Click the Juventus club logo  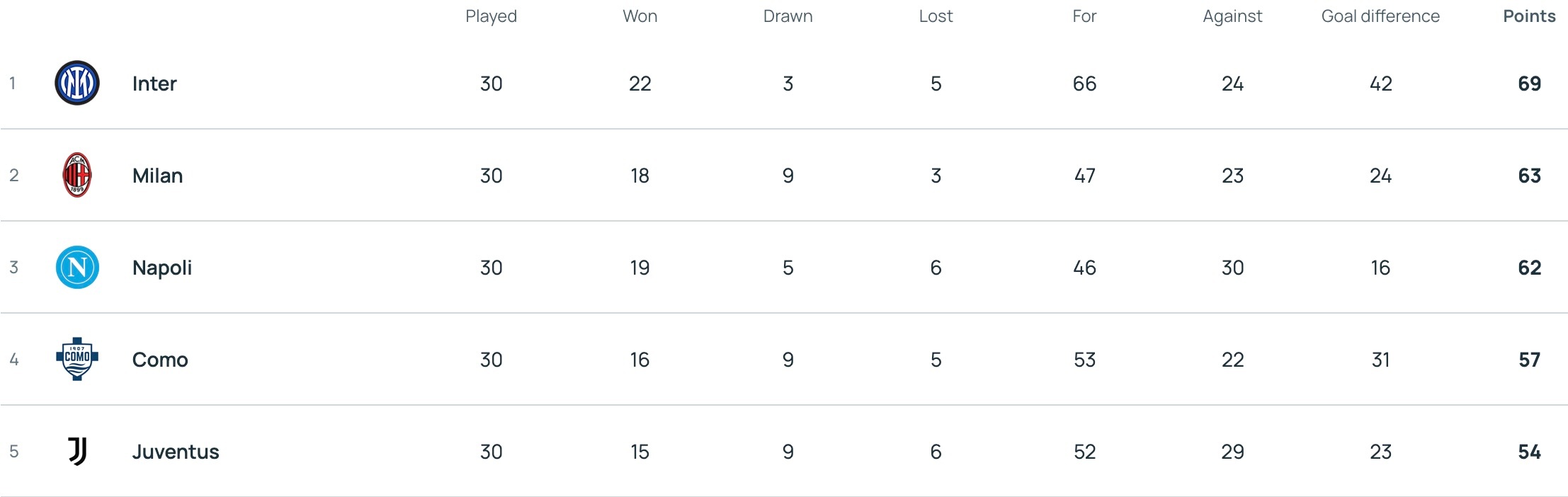coord(77,451)
